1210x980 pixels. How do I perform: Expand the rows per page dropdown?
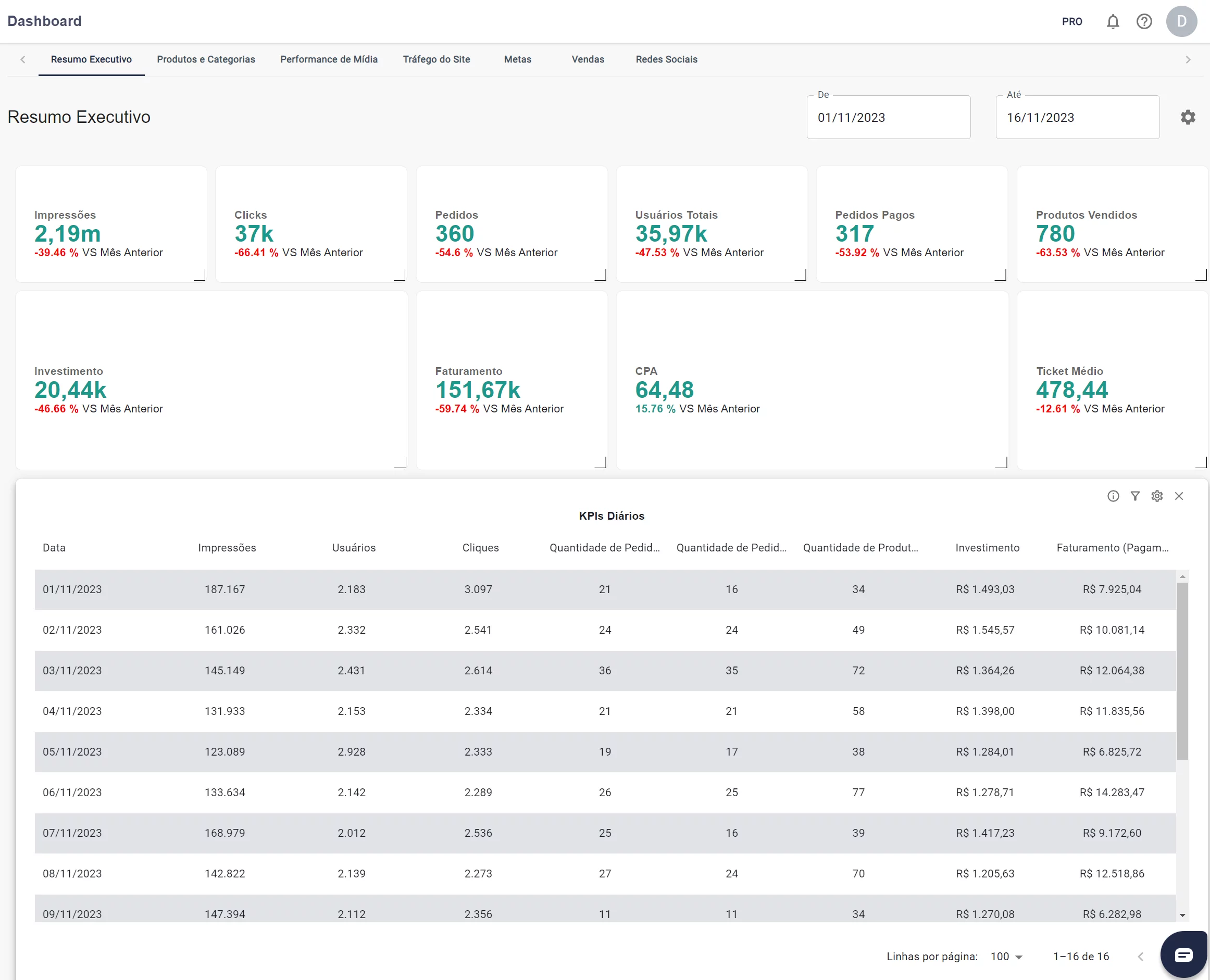(x=1007, y=957)
